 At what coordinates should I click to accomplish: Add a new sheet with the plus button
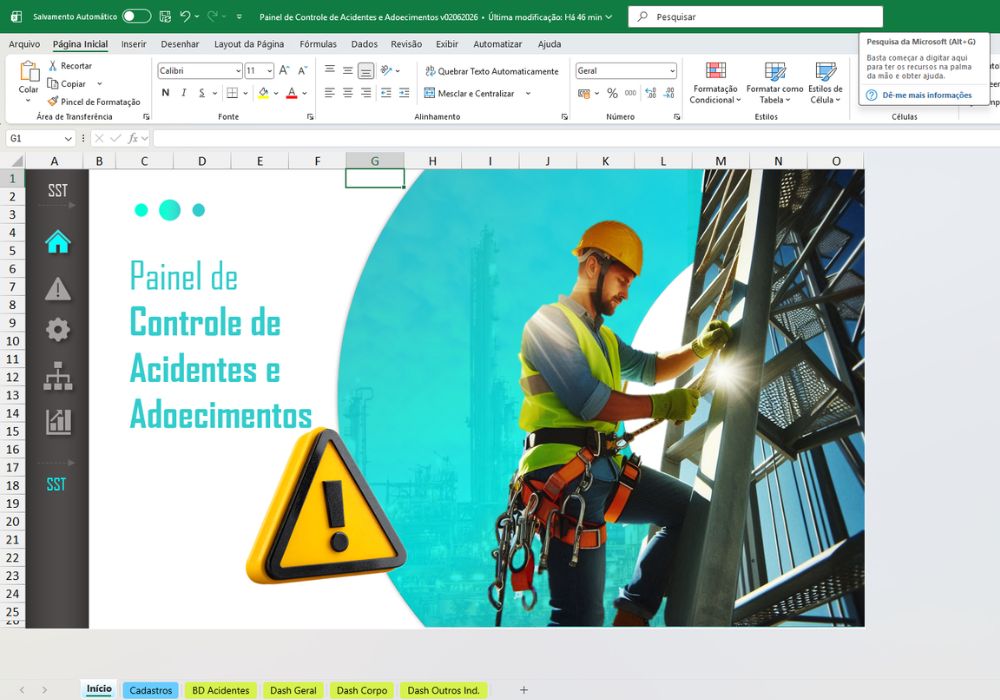pyautogui.click(x=524, y=690)
